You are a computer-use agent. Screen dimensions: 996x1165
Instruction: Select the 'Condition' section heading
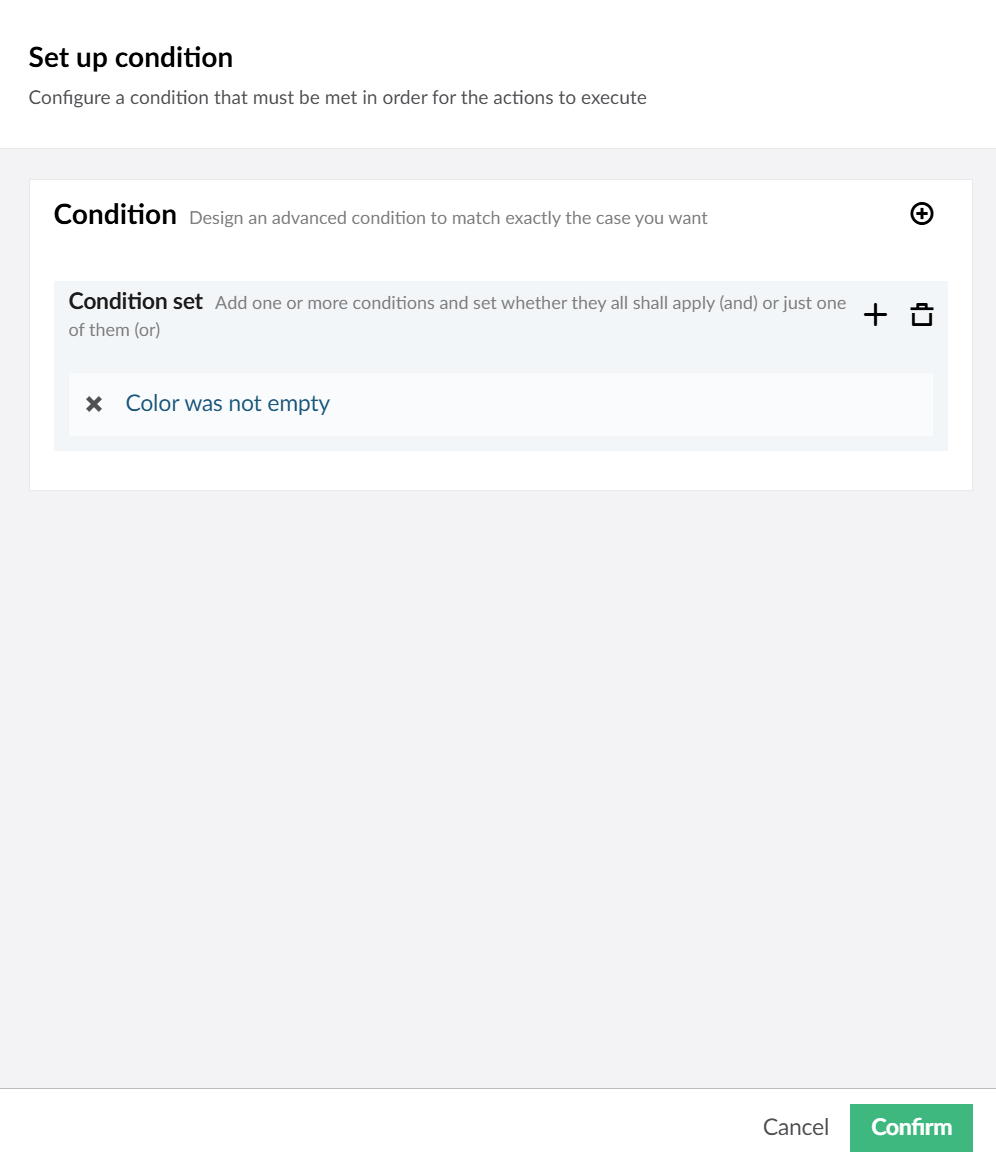click(x=115, y=214)
